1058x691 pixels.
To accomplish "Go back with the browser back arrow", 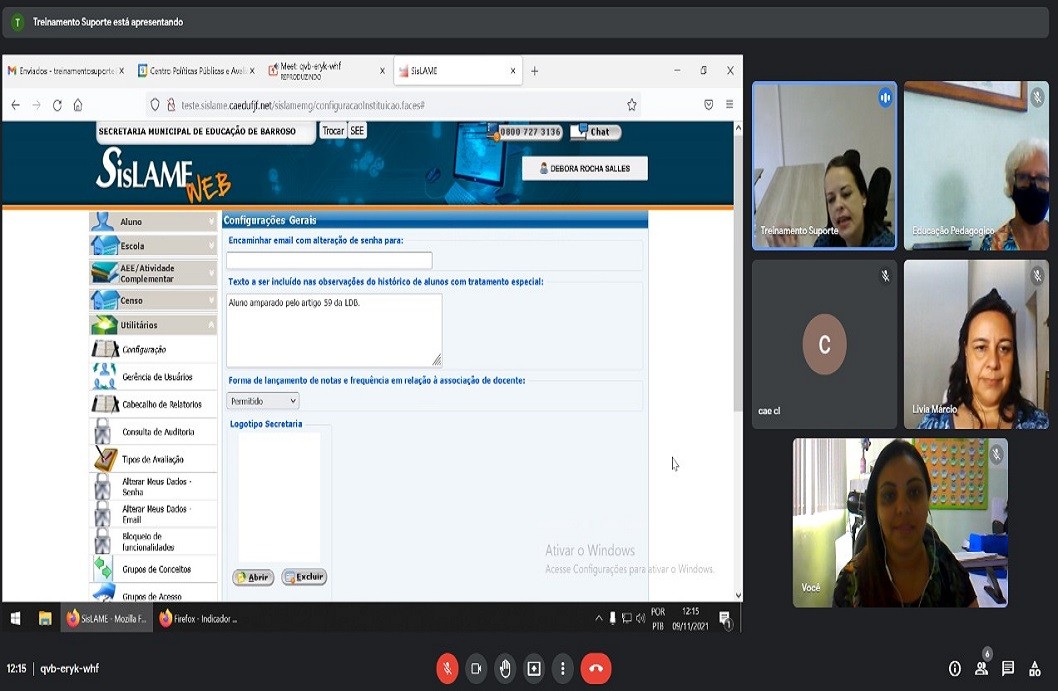I will click(x=16, y=105).
